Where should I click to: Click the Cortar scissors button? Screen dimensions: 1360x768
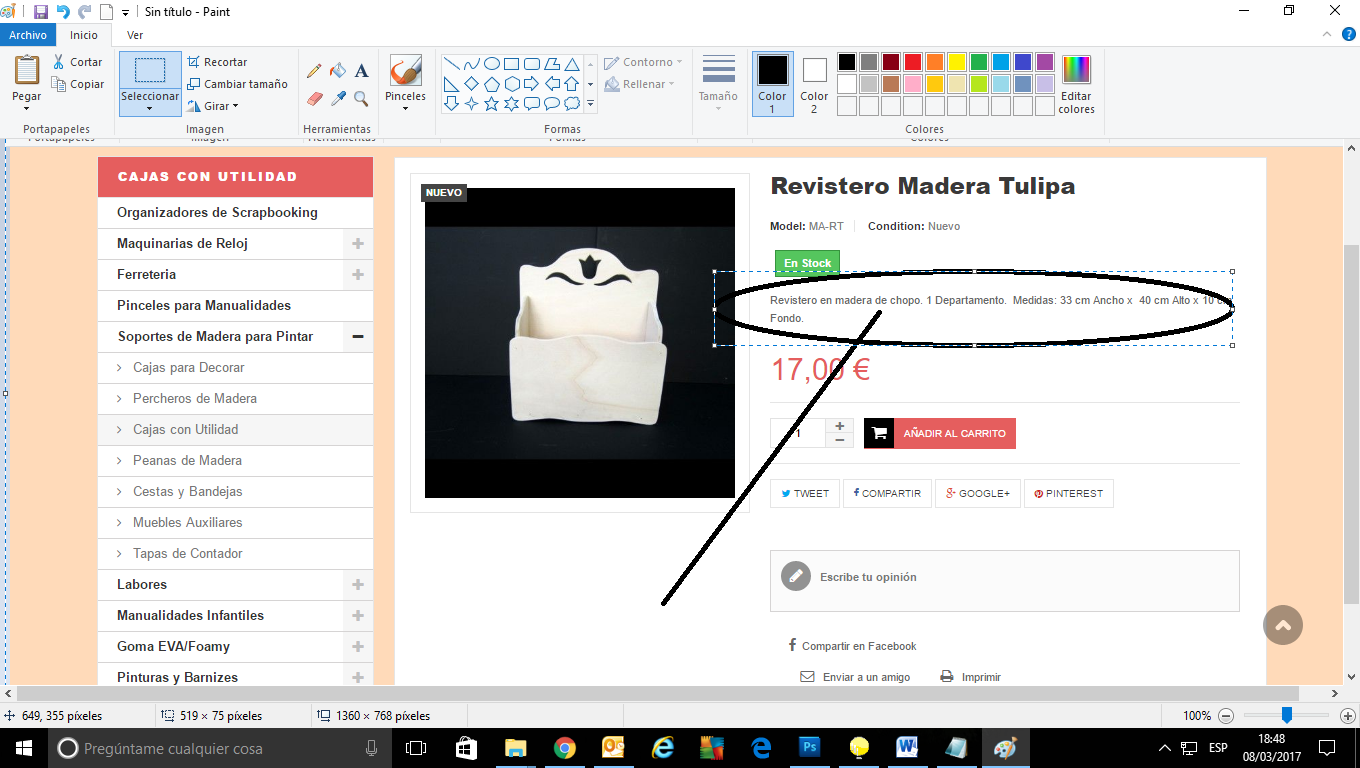point(78,62)
